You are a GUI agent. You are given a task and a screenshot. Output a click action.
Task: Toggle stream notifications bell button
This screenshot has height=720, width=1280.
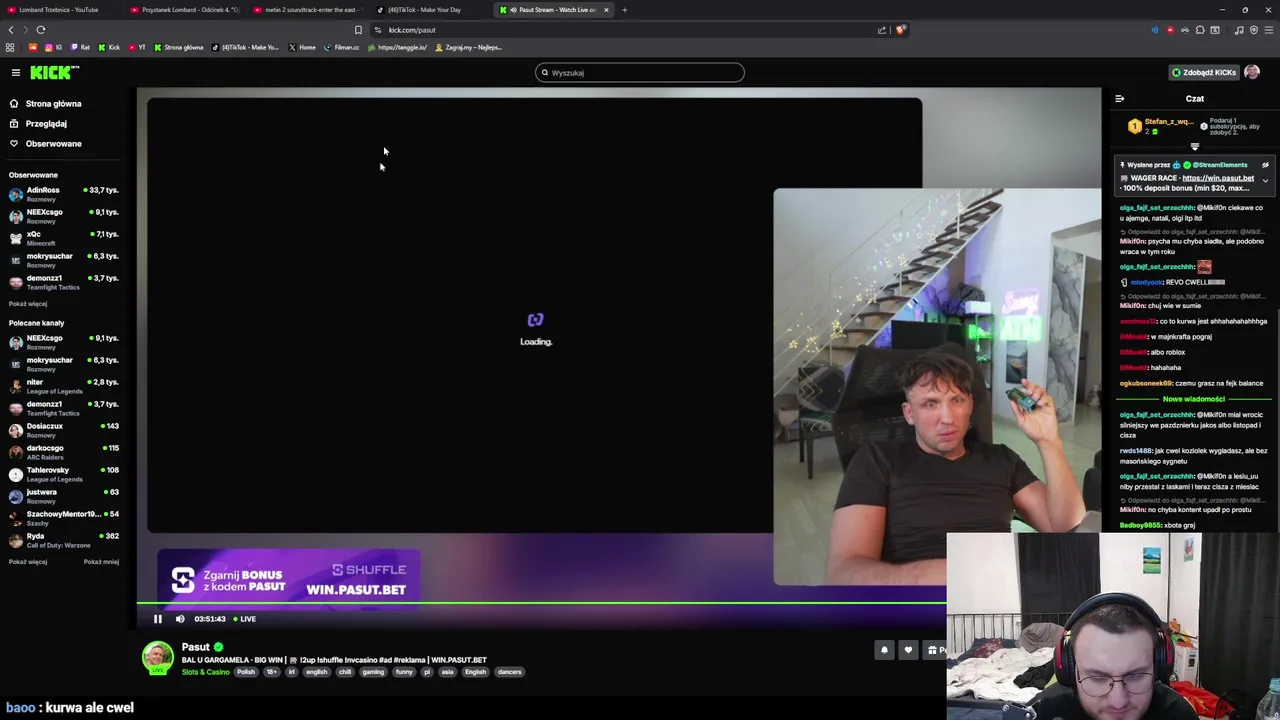pyautogui.click(x=884, y=650)
